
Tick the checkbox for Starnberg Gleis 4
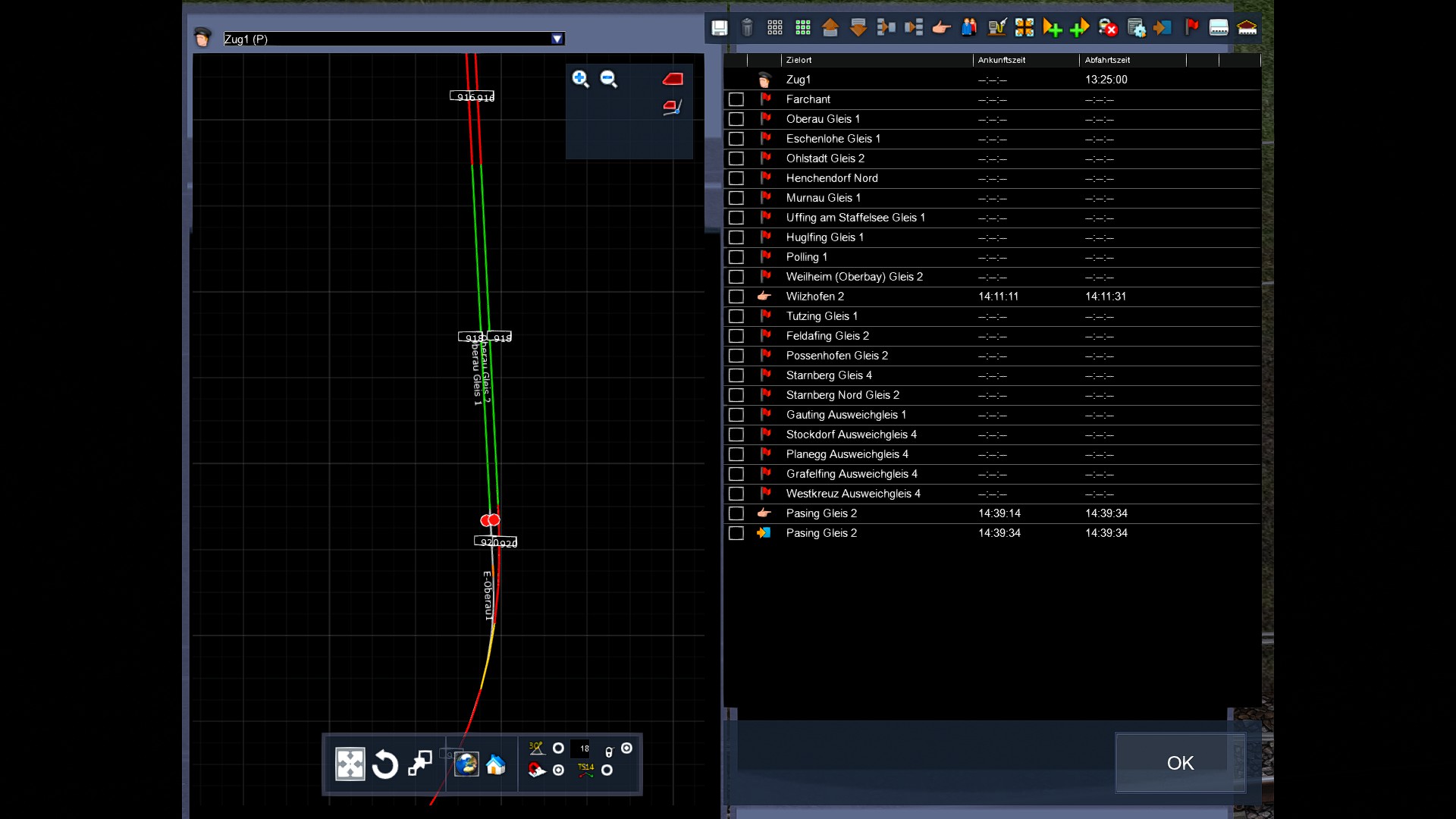click(736, 375)
